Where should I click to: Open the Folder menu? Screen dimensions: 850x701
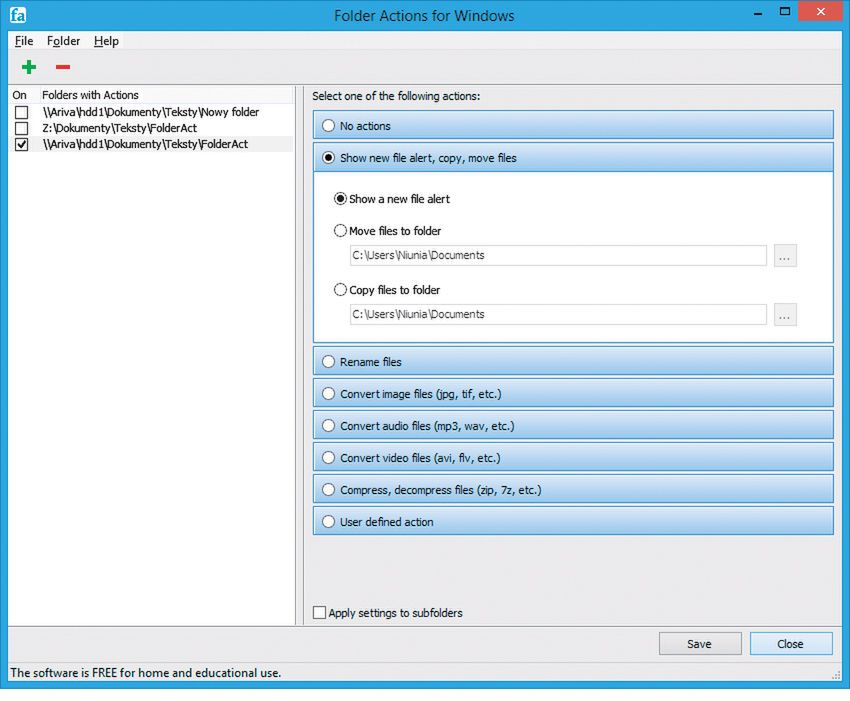point(63,41)
